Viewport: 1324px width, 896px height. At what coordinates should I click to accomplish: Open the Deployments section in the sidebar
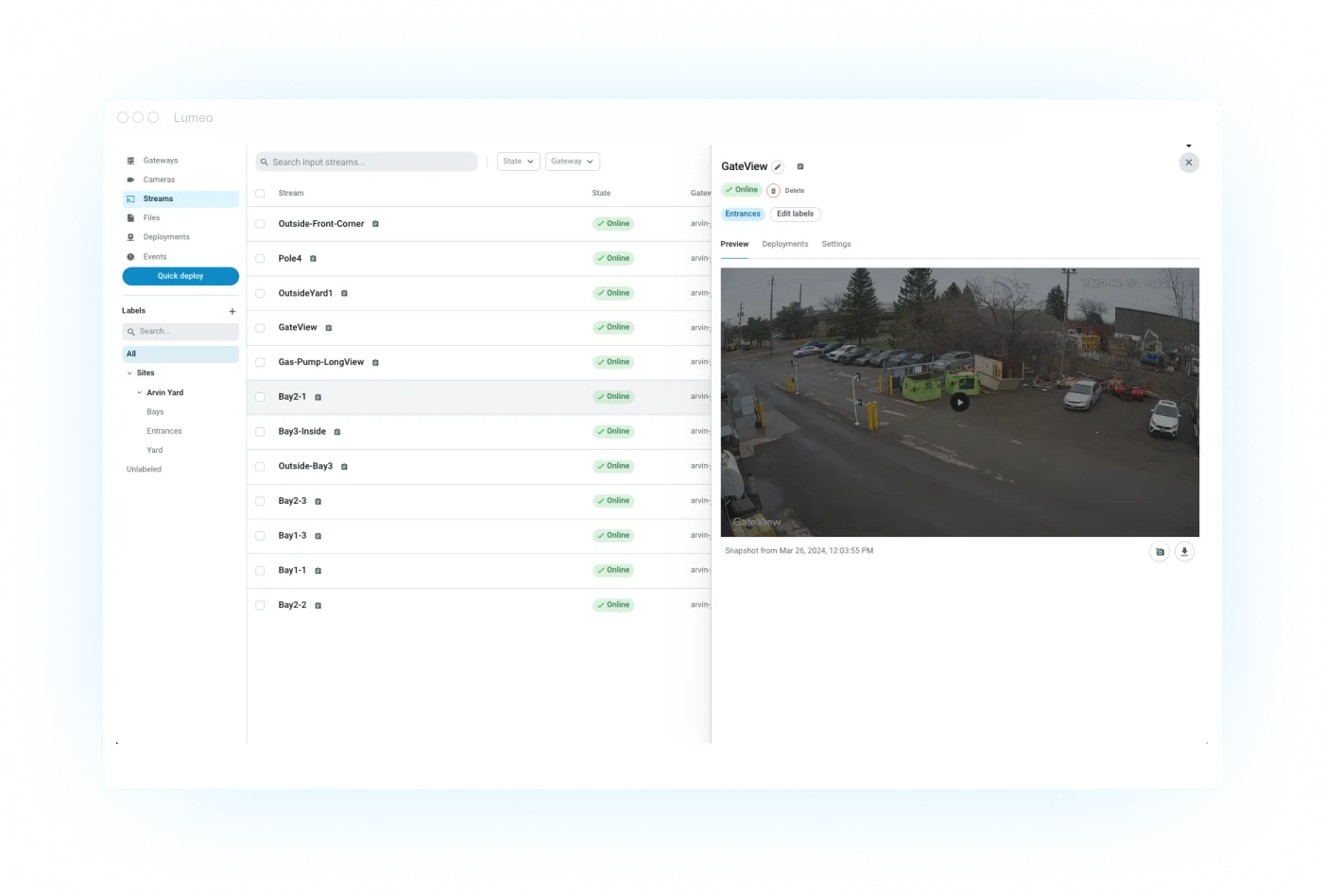166,237
